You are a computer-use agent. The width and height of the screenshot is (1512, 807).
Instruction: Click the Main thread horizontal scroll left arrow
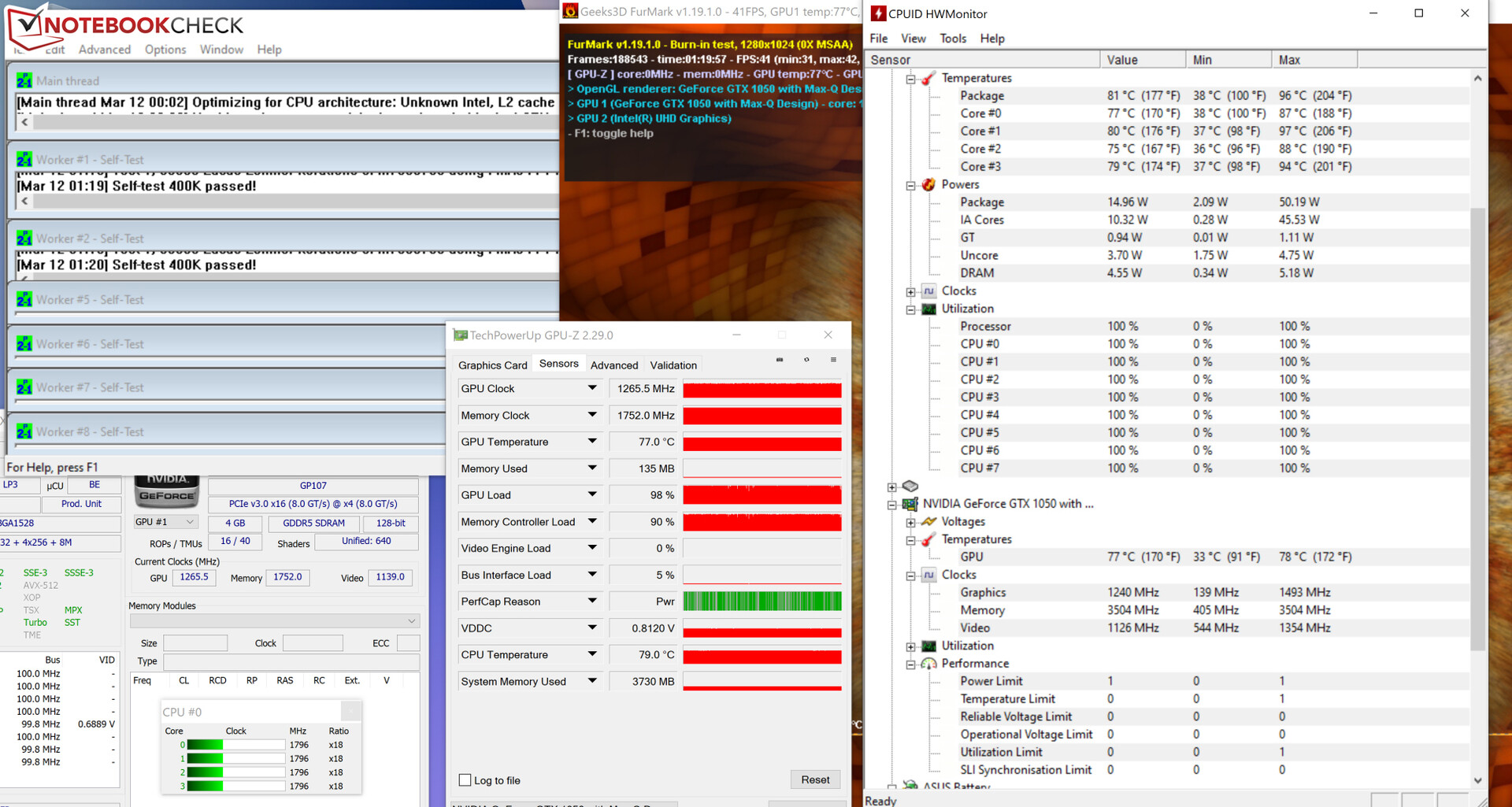[x=25, y=122]
